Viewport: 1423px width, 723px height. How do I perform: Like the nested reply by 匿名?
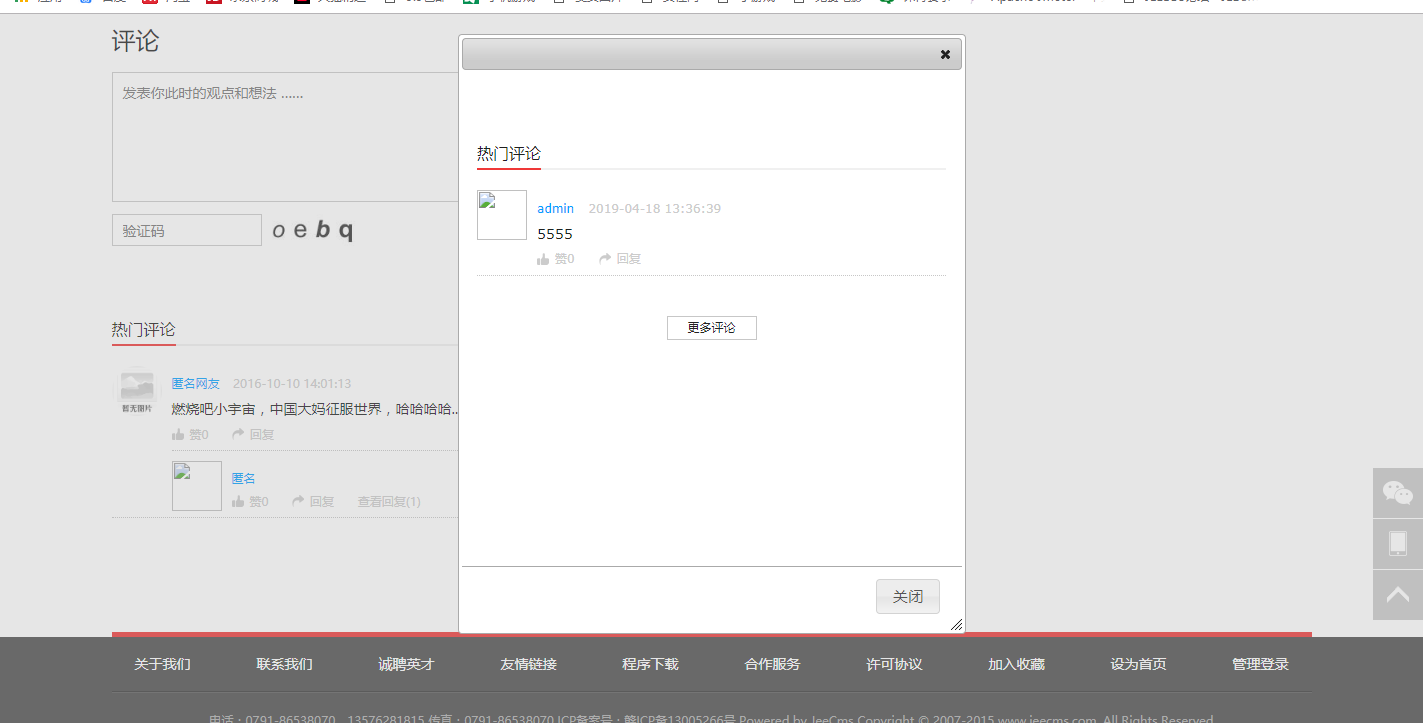click(250, 501)
